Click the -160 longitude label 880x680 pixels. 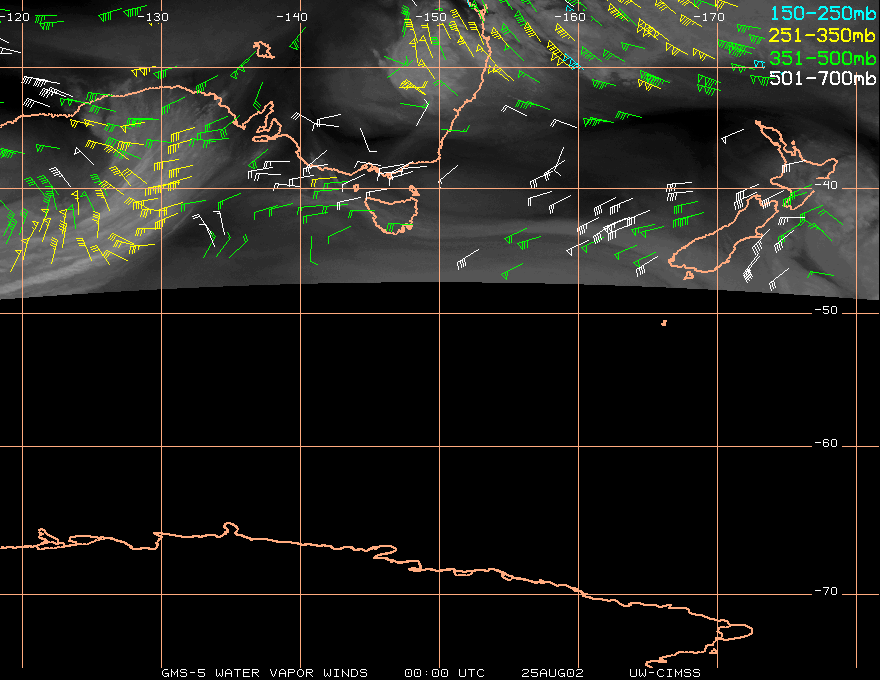pyautogui.click(x=570, y=17)
